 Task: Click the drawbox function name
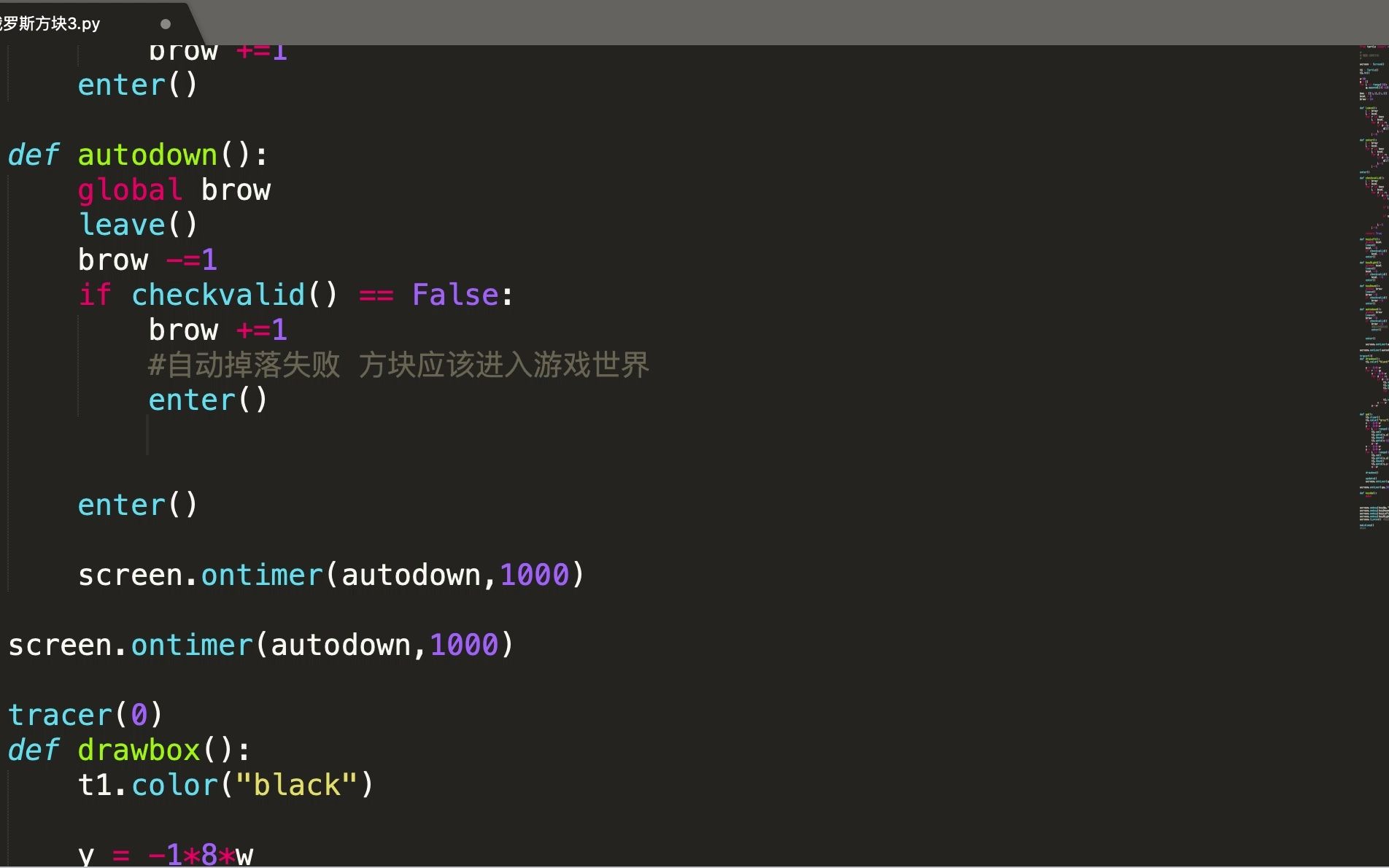pyautogui.click(x=139, y=750)
